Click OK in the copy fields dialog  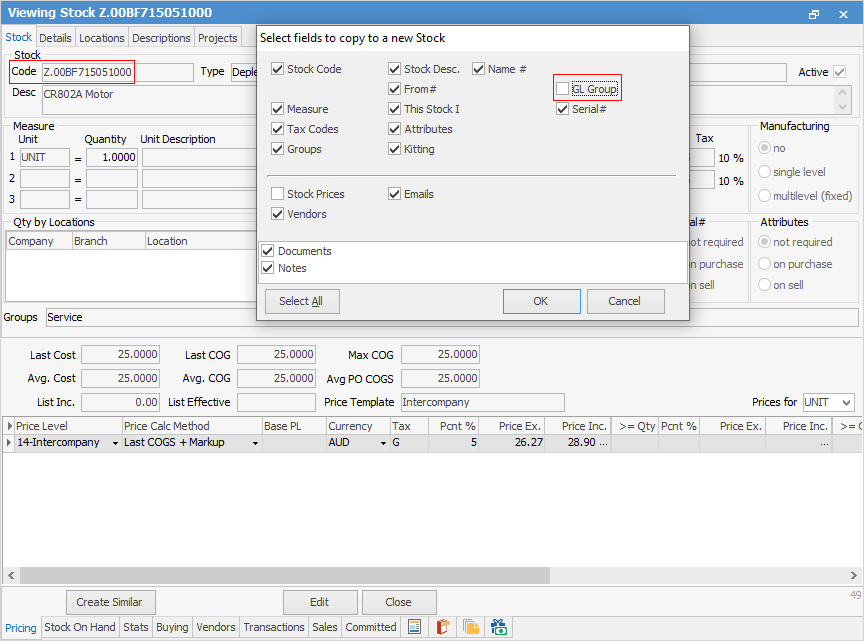click(x=541, y=301)
